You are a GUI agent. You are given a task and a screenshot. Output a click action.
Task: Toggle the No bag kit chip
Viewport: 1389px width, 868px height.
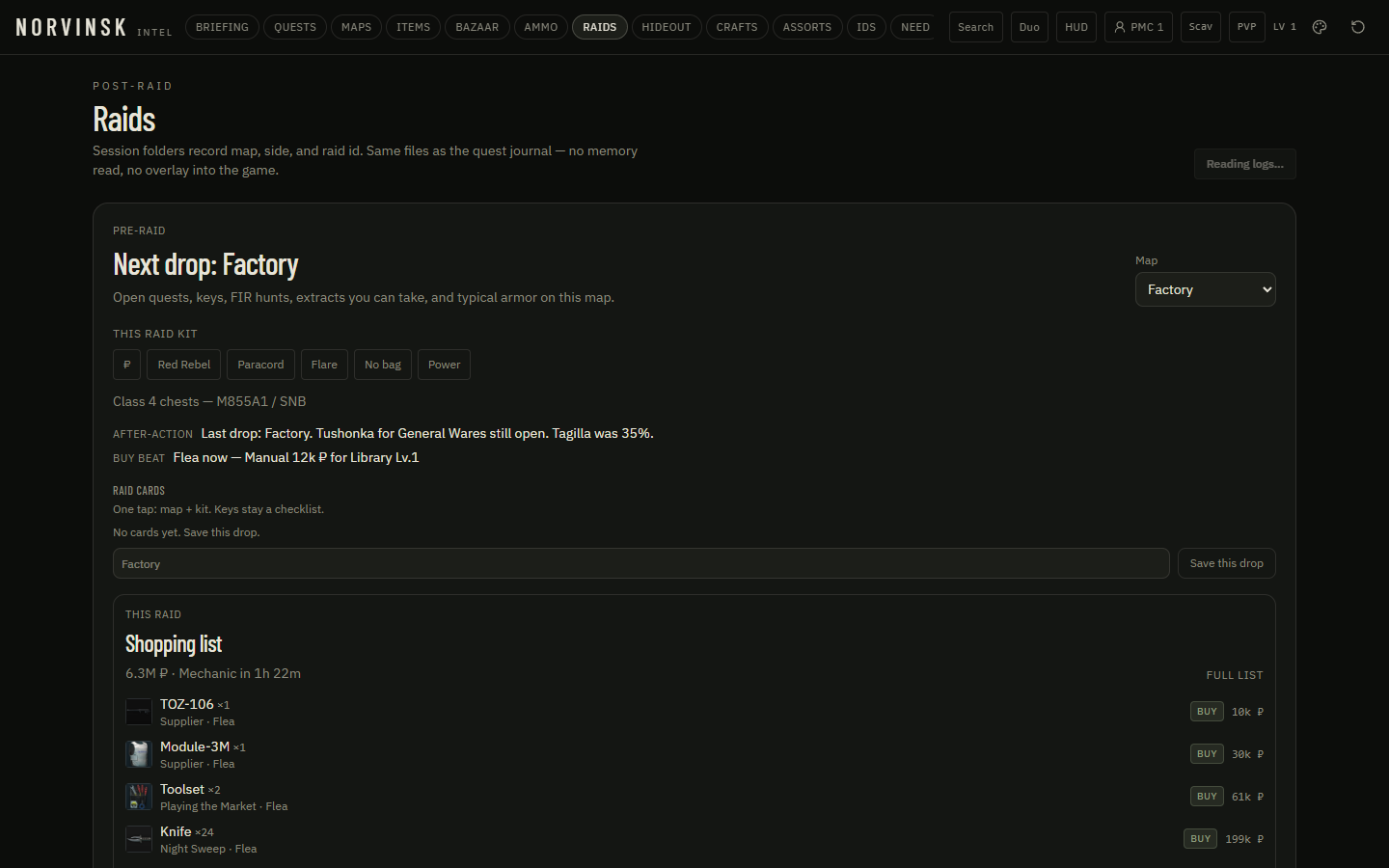tap(383, 365)
